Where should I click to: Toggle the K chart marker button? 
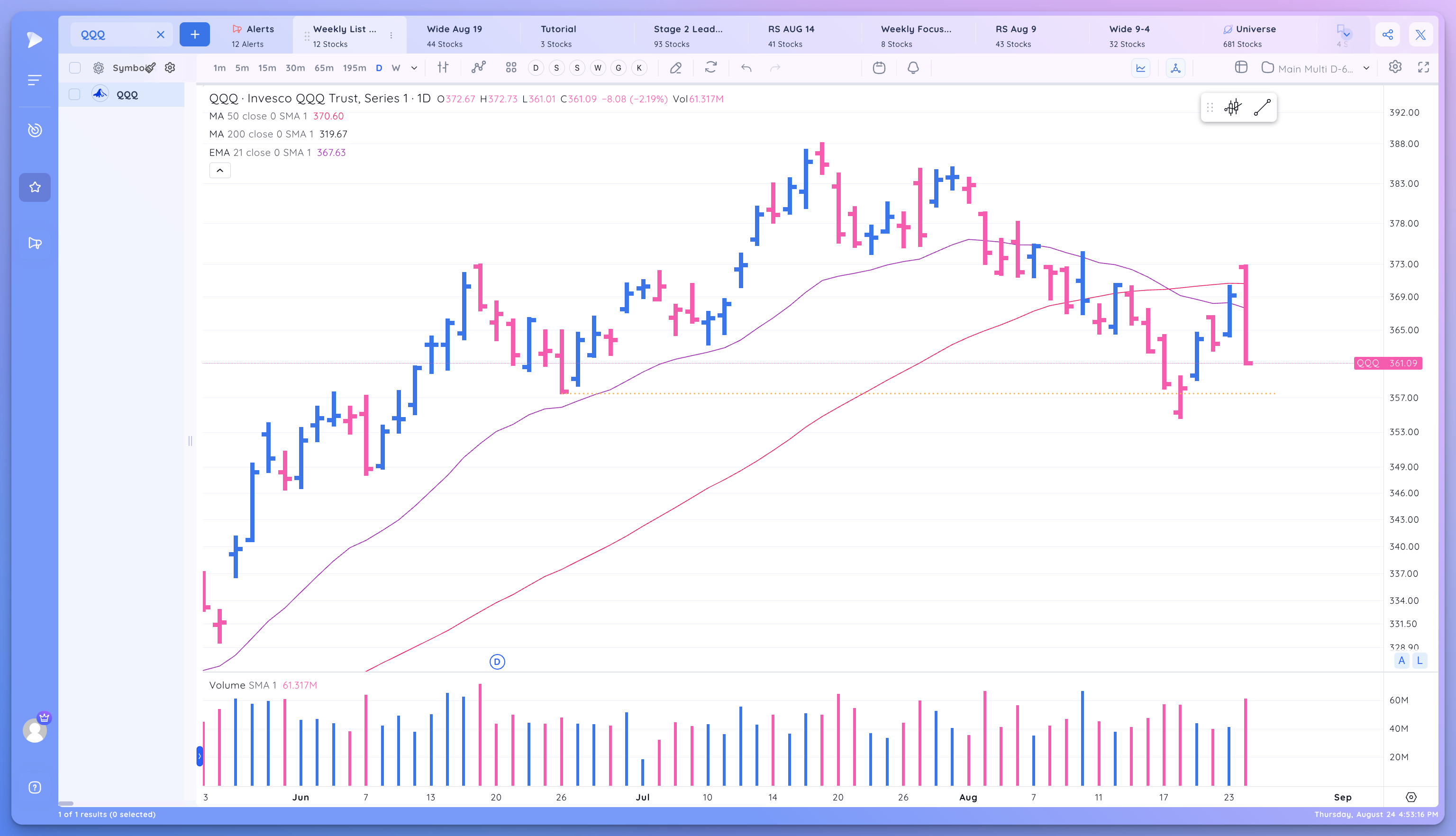pos(639,68)
